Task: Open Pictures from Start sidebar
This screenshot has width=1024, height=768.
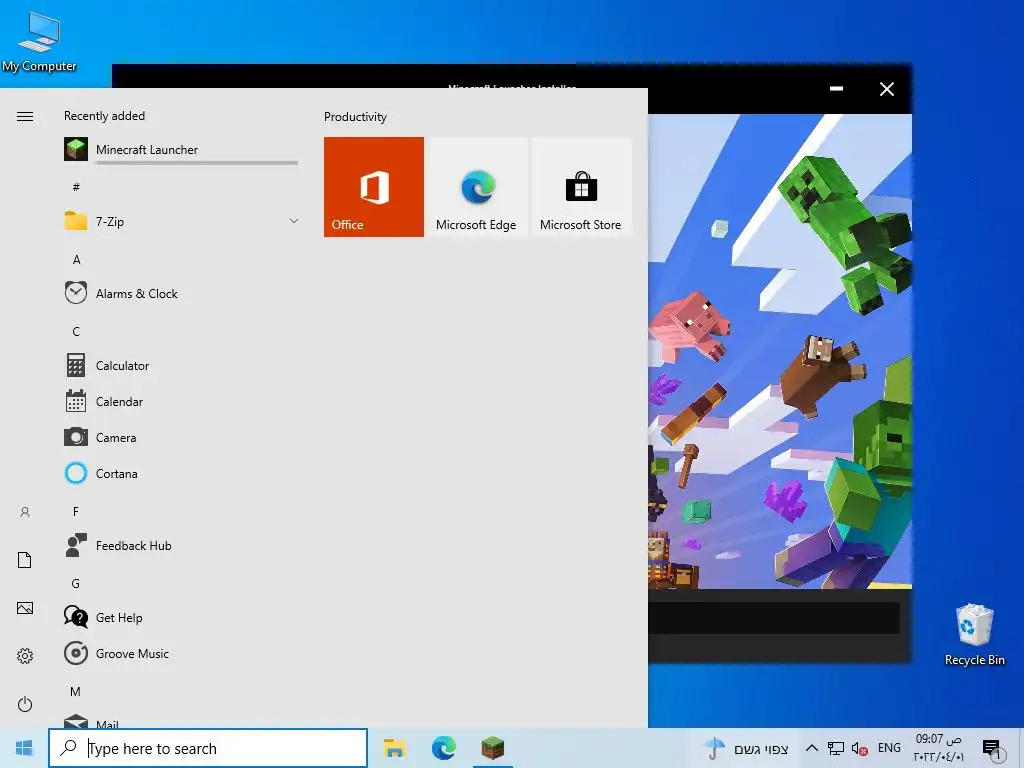Action: [25, 608]
